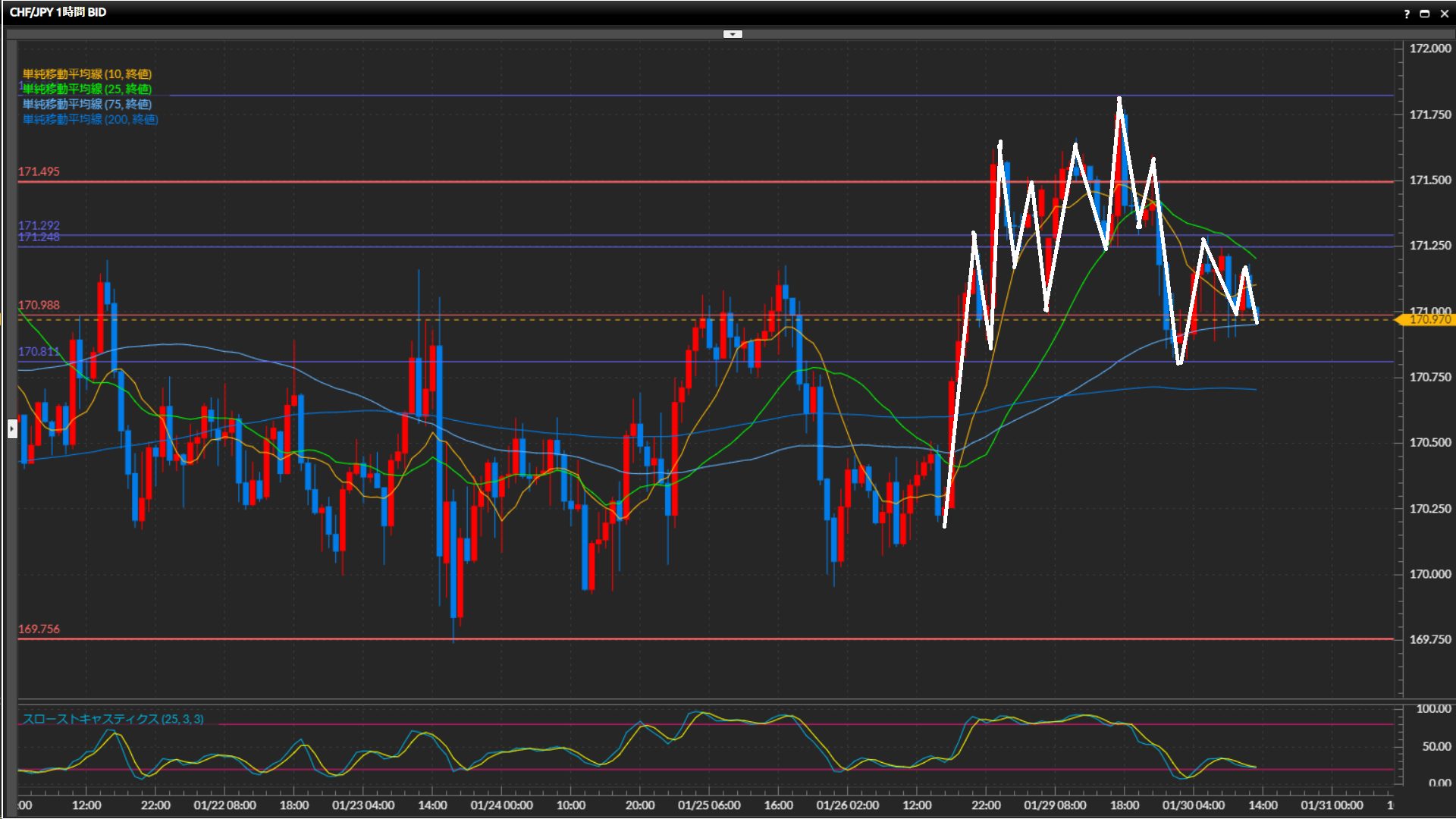Select the 170.988 horizontal line label
The height and width of the screenshot is (819, 1456).
pyautogui.click(x=39, y=305)
